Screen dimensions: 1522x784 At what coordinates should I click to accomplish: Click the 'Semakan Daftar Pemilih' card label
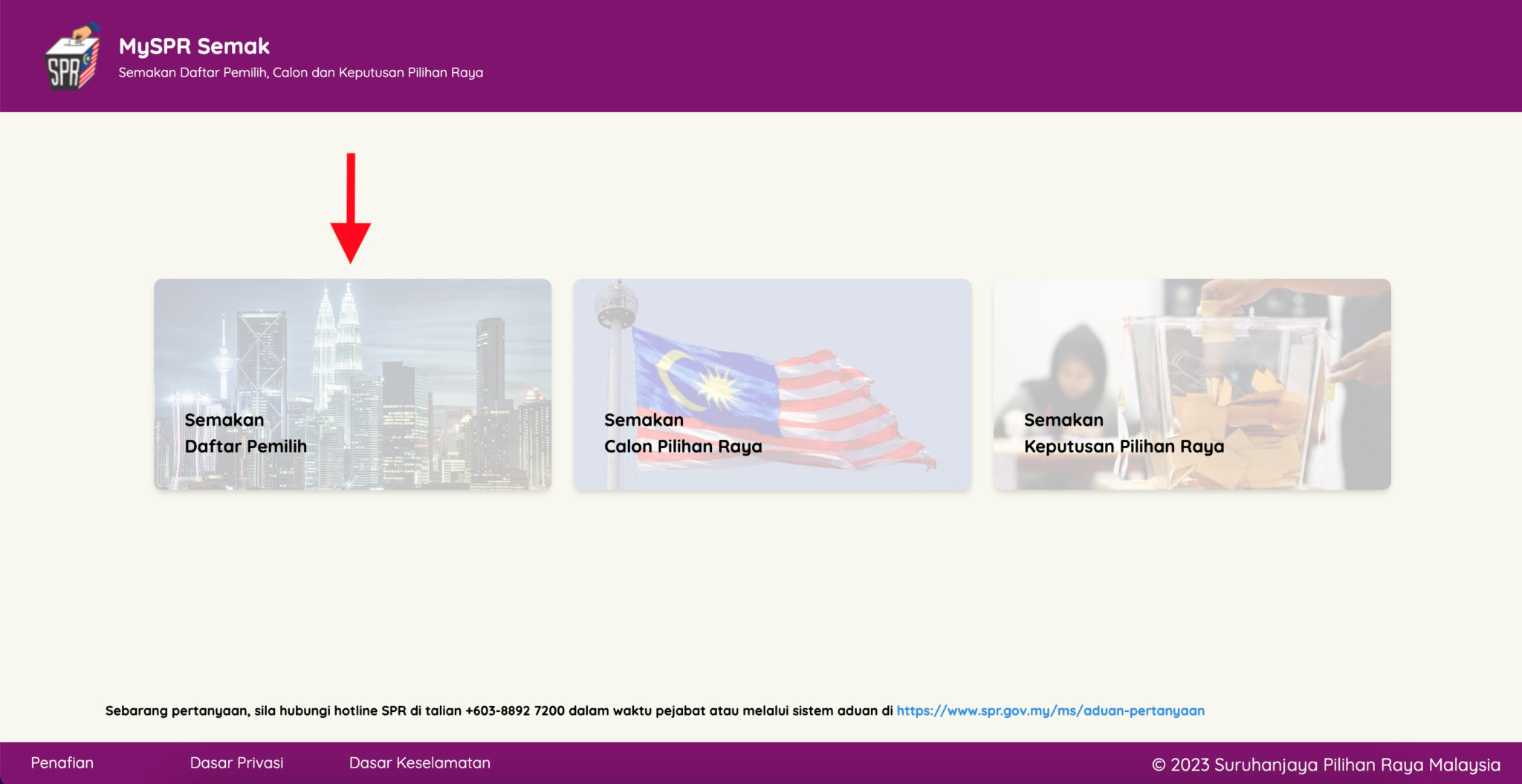point(245,433)
